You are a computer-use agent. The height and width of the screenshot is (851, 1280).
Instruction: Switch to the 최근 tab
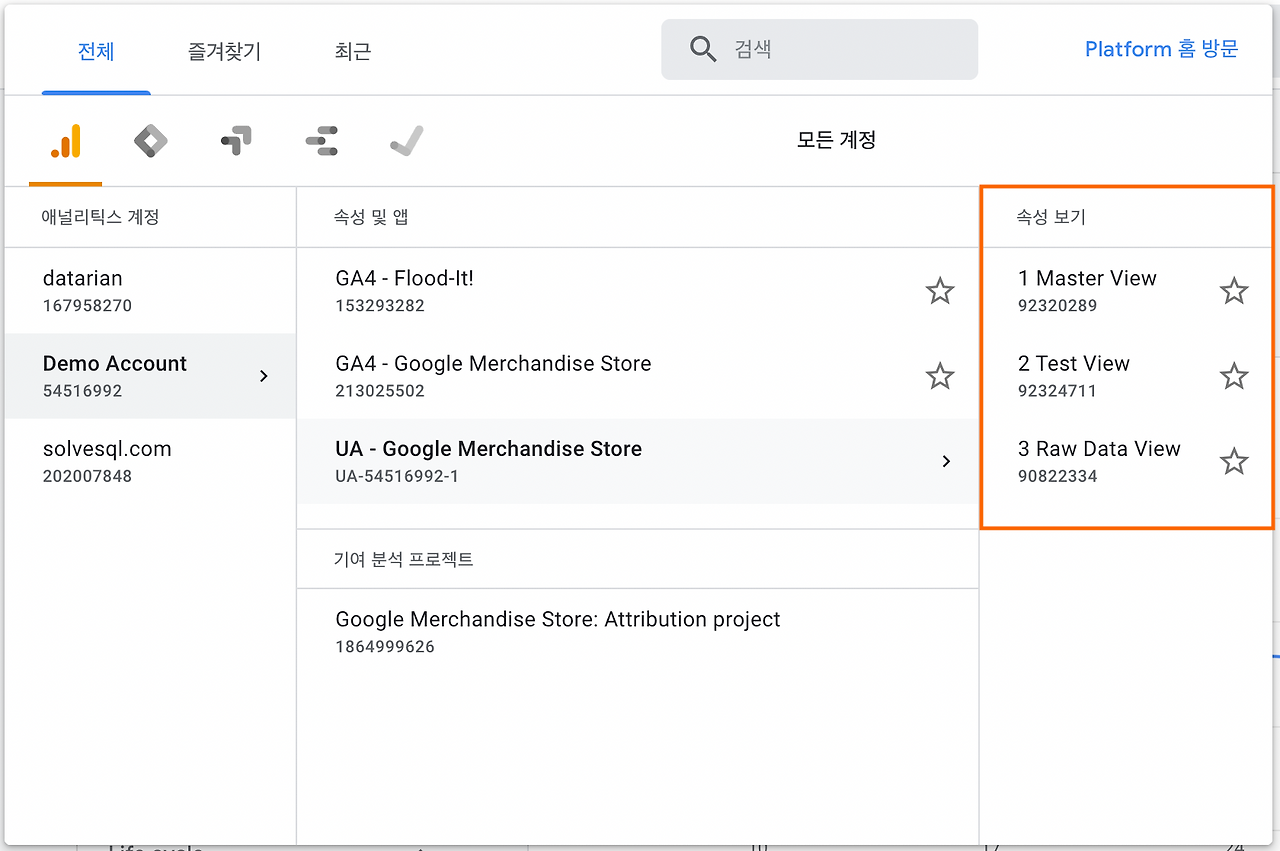click(x=352, y=51)
